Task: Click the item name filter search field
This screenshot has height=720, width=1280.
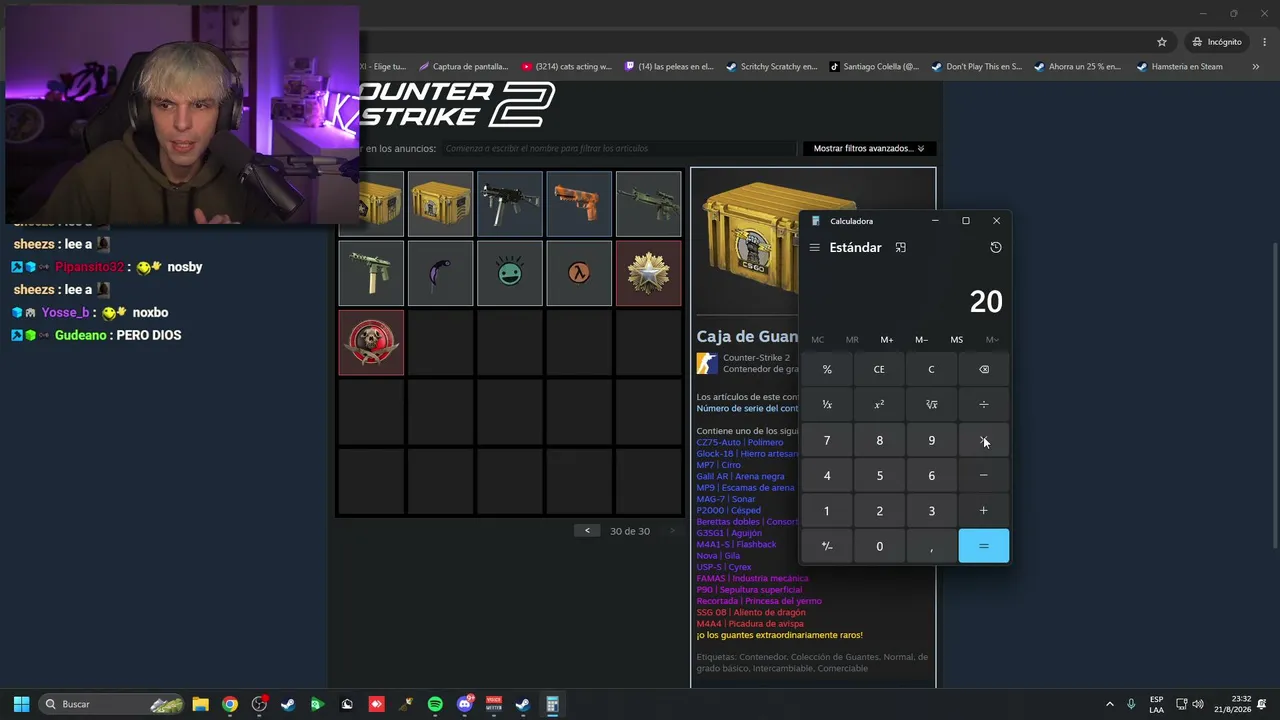Action: (620, 149)
